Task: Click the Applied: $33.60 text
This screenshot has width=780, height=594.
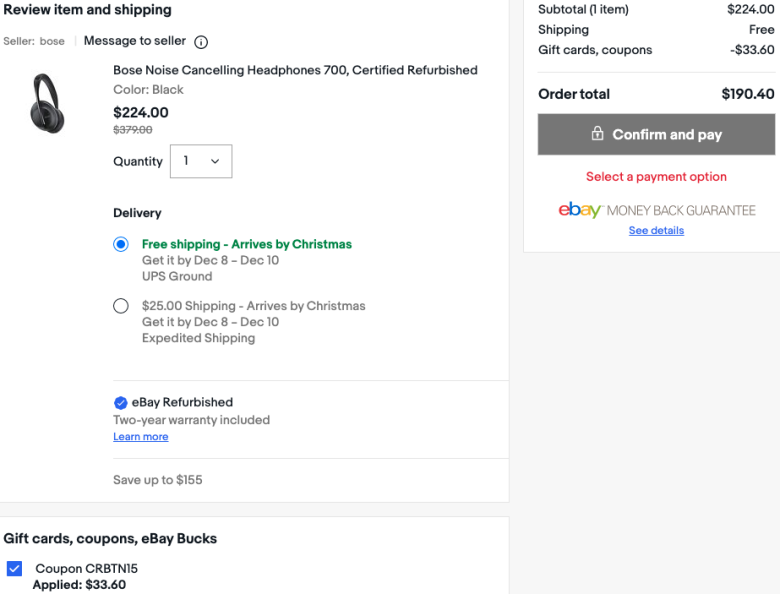Action: click(79, 585)
